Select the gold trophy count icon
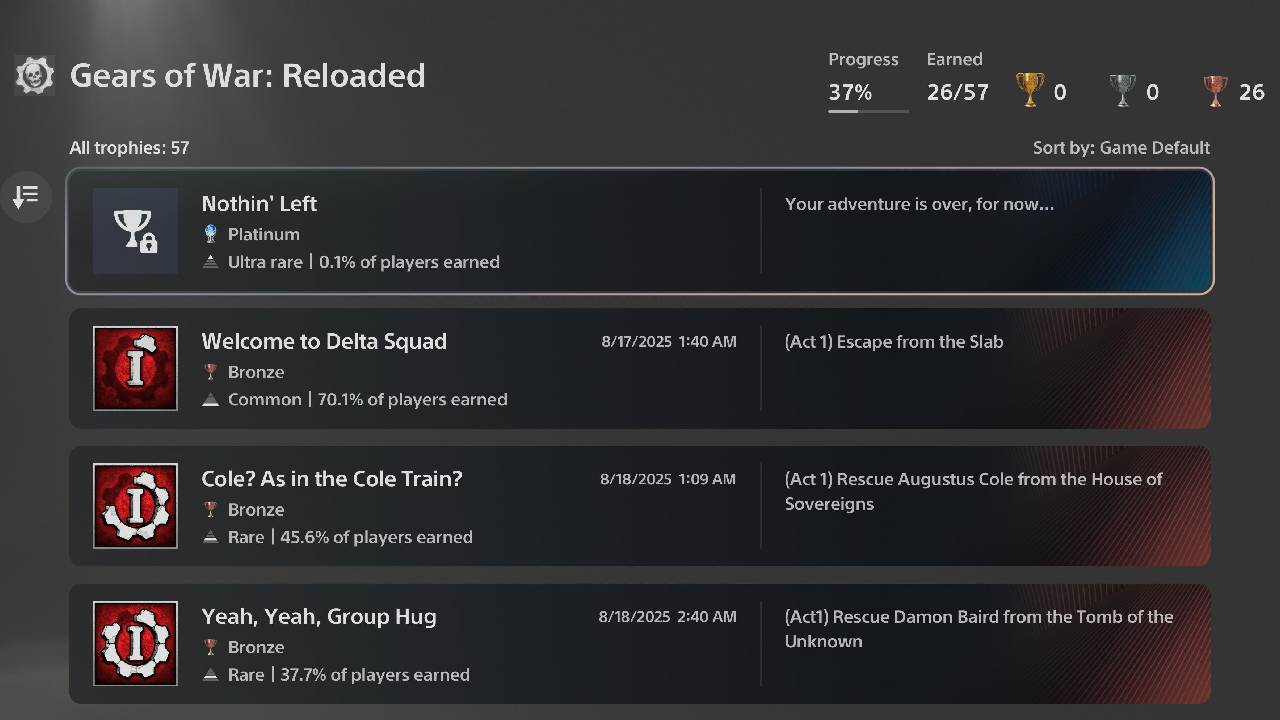This screenshot has height=720, width=1280. click(1030, 89)
